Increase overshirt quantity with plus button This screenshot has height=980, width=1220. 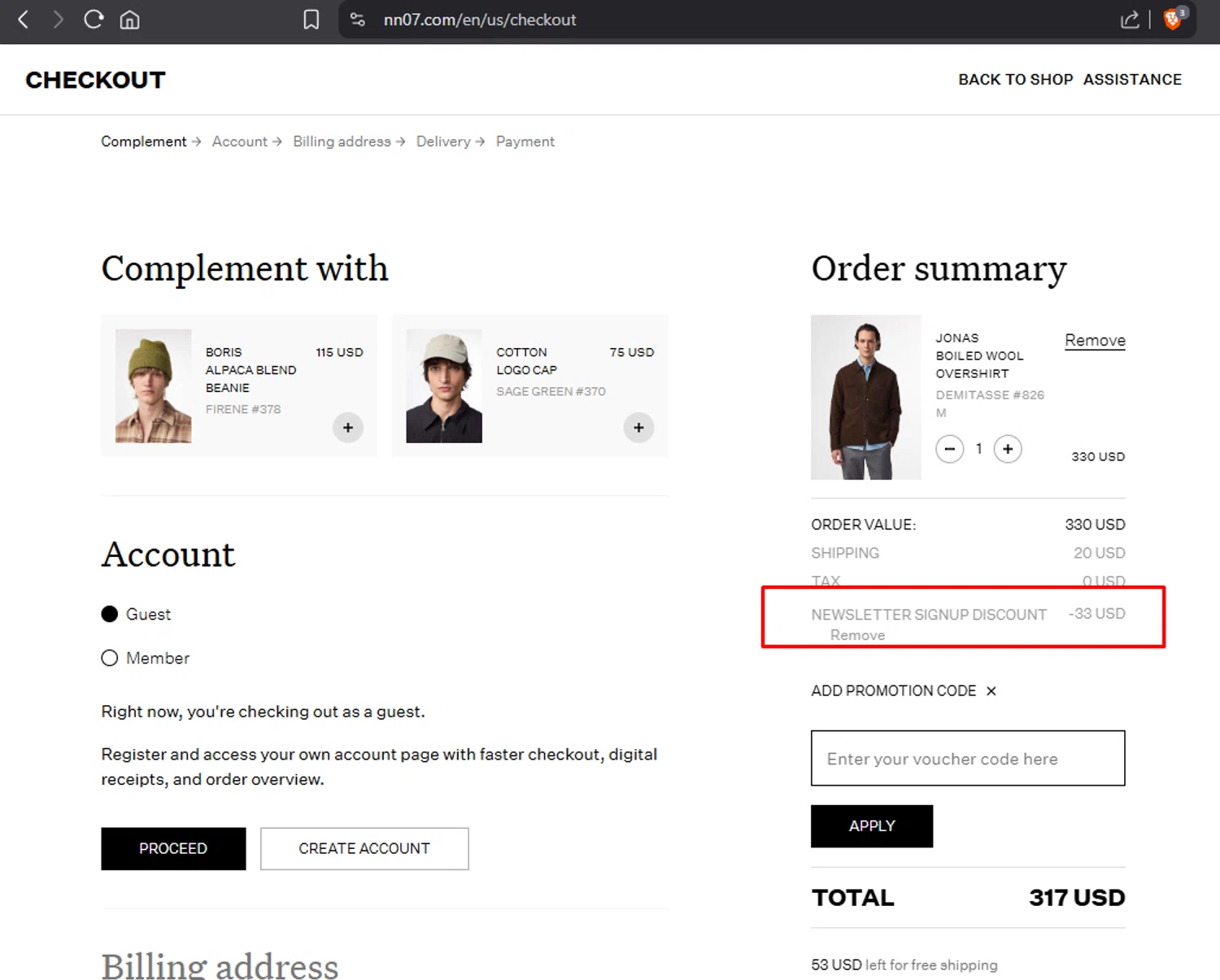[1008, 449]
